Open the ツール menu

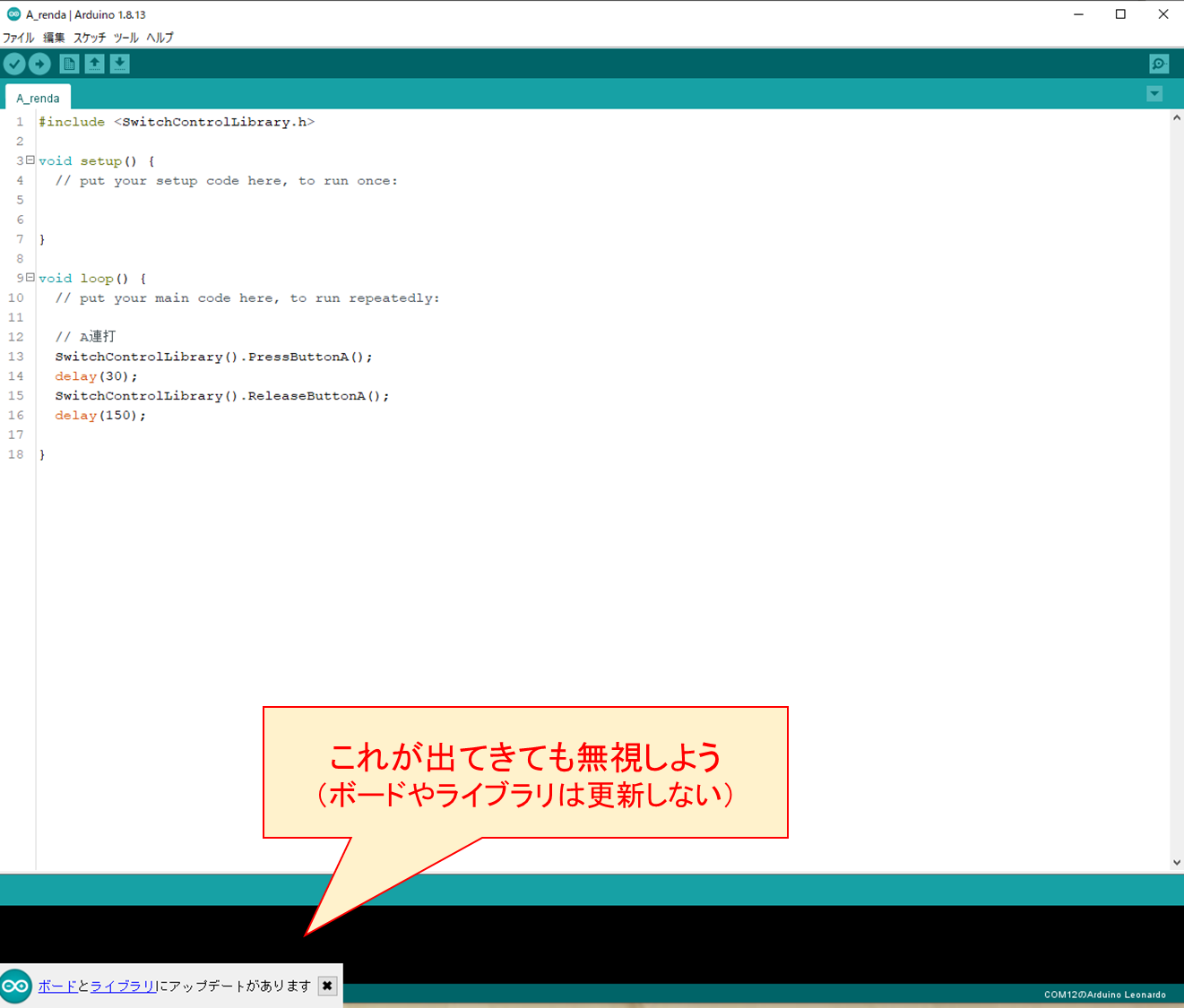click(x=126, y=38)
